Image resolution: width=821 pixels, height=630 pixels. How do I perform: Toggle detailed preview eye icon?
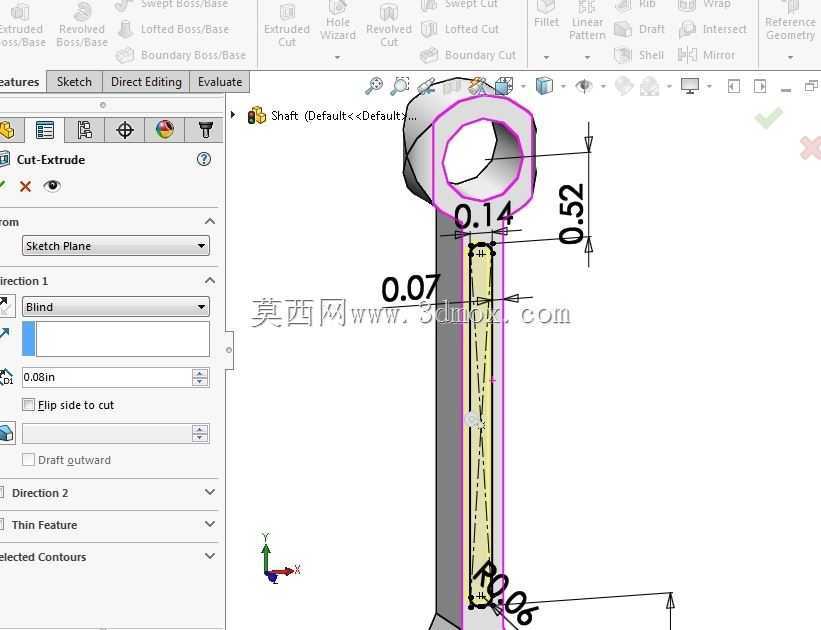[x=52, y=186]
